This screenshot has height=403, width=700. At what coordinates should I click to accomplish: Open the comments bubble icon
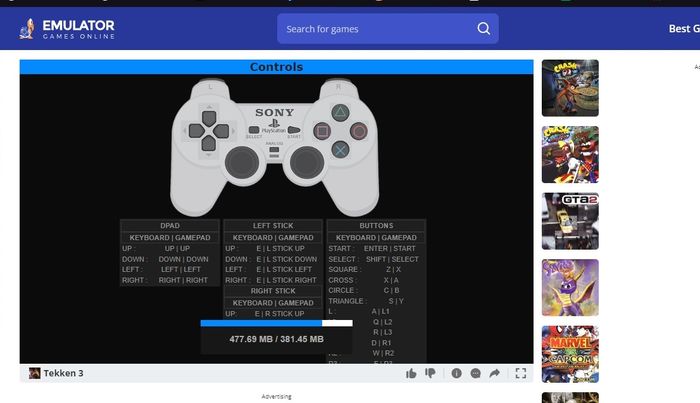pyautogui.click(x=475, y=373)
